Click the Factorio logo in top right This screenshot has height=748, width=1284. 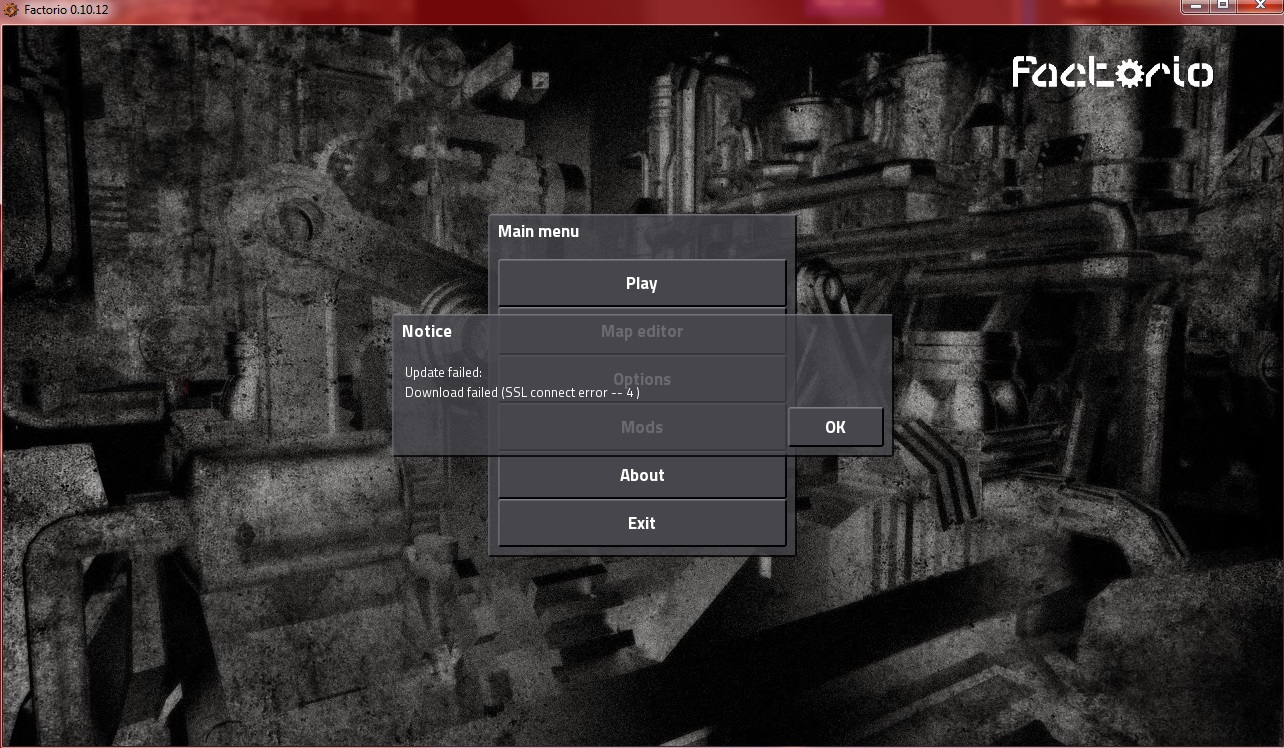pyautogui.click(x=1113, y=72)
